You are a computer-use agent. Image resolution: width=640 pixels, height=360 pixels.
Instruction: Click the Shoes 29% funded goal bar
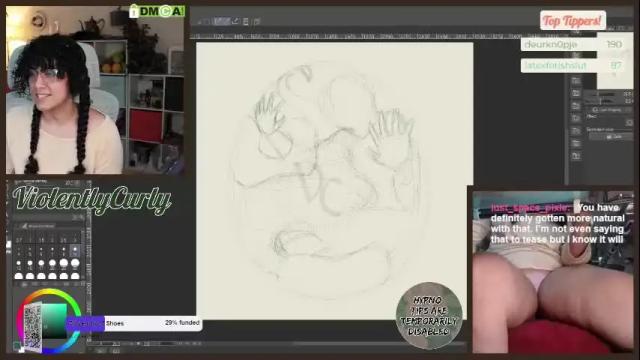tap(135, 323)
